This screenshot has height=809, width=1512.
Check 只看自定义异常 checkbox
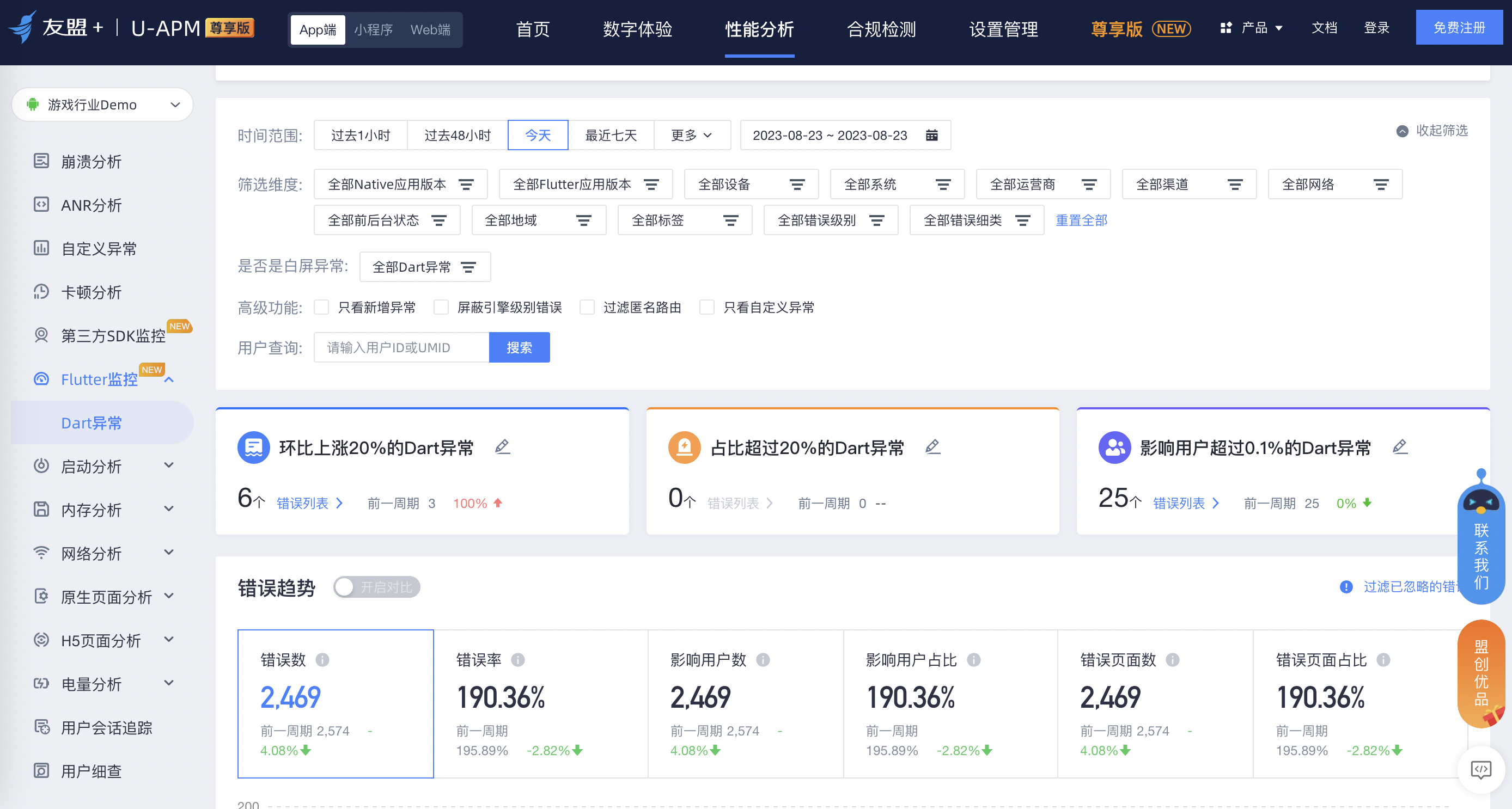(x=706, y=308)
